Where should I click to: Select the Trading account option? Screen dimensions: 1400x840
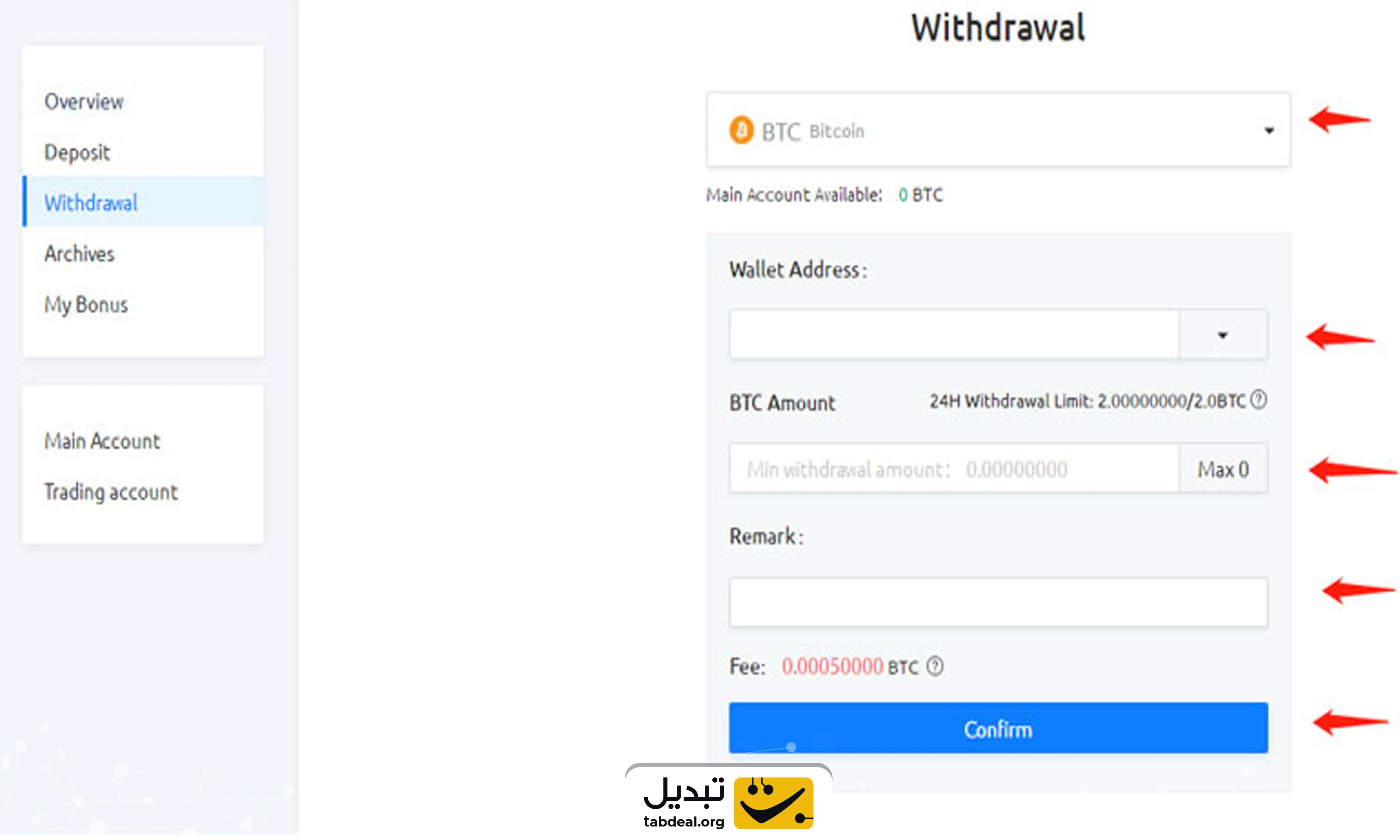point(109,491)
